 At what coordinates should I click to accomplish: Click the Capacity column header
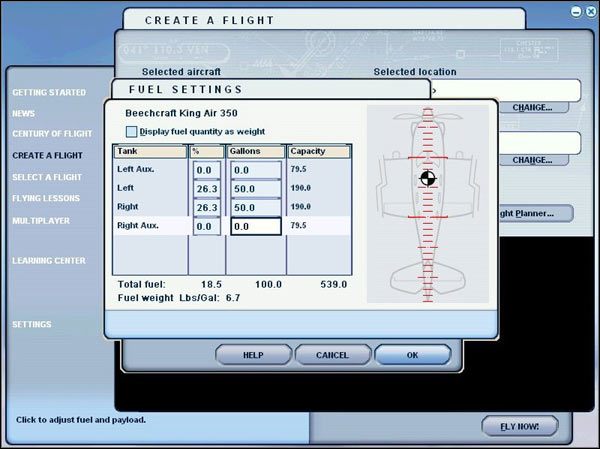point(319,152)
